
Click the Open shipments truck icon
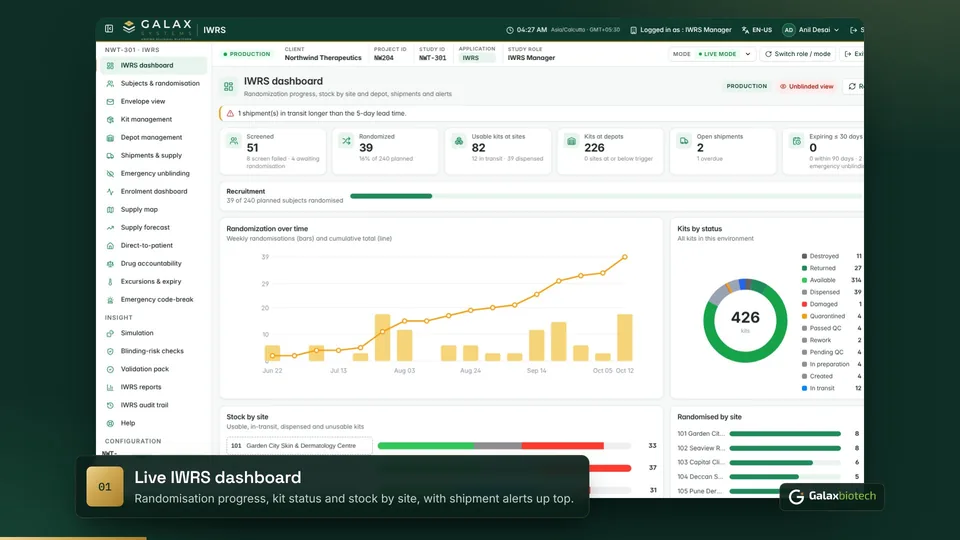684,141
